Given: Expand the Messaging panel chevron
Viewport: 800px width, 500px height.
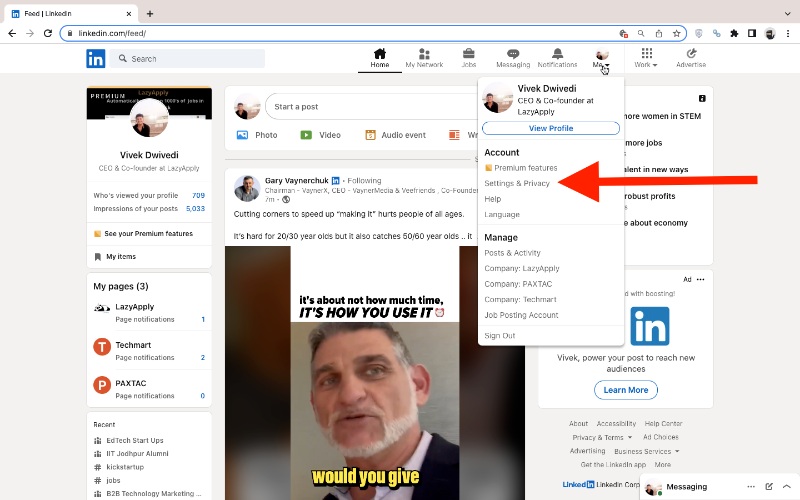Looking at the screenshot, I should [x=787, y=487].
